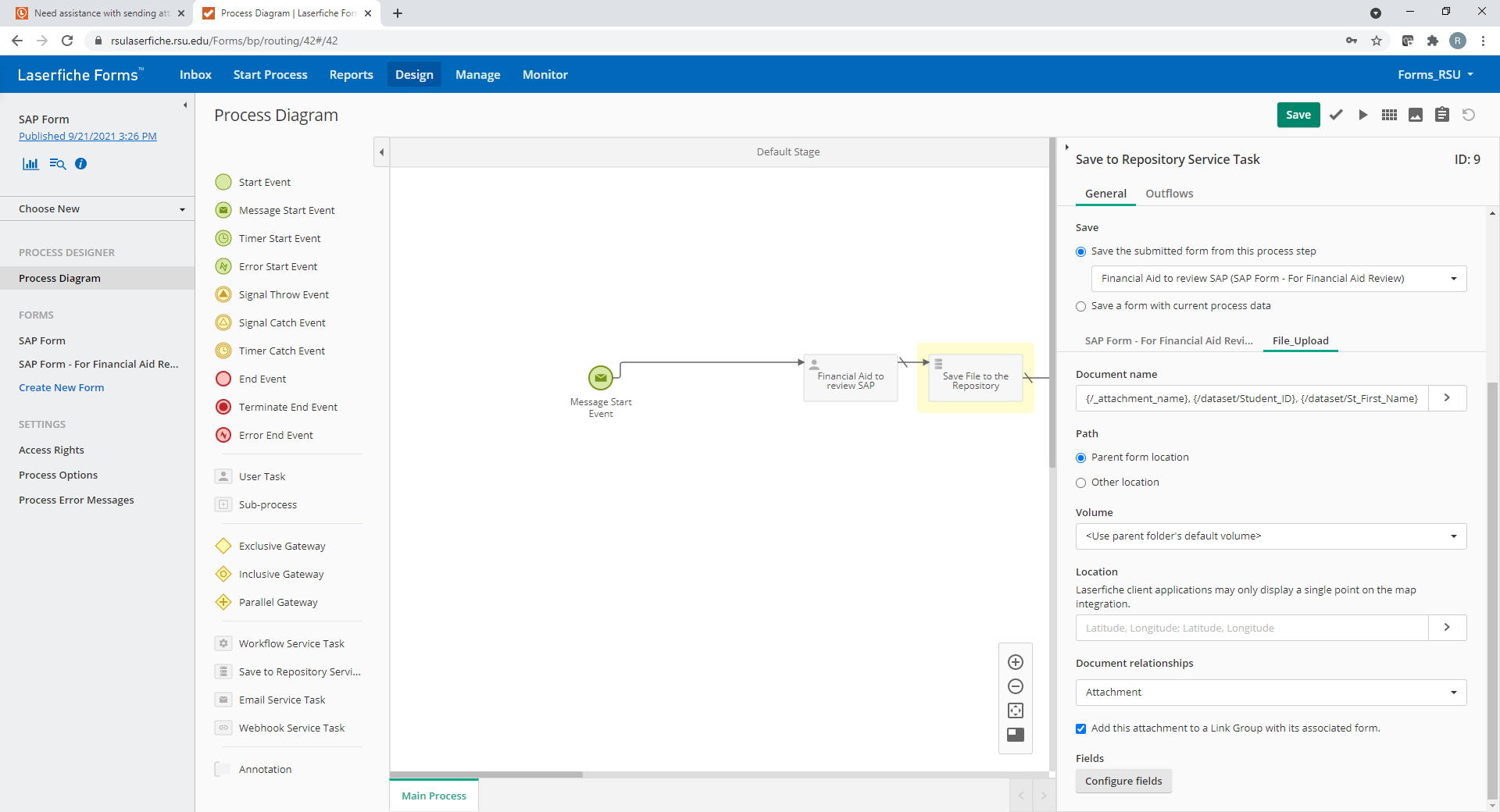Click the zoom in canvas icon

[1016, 662]
